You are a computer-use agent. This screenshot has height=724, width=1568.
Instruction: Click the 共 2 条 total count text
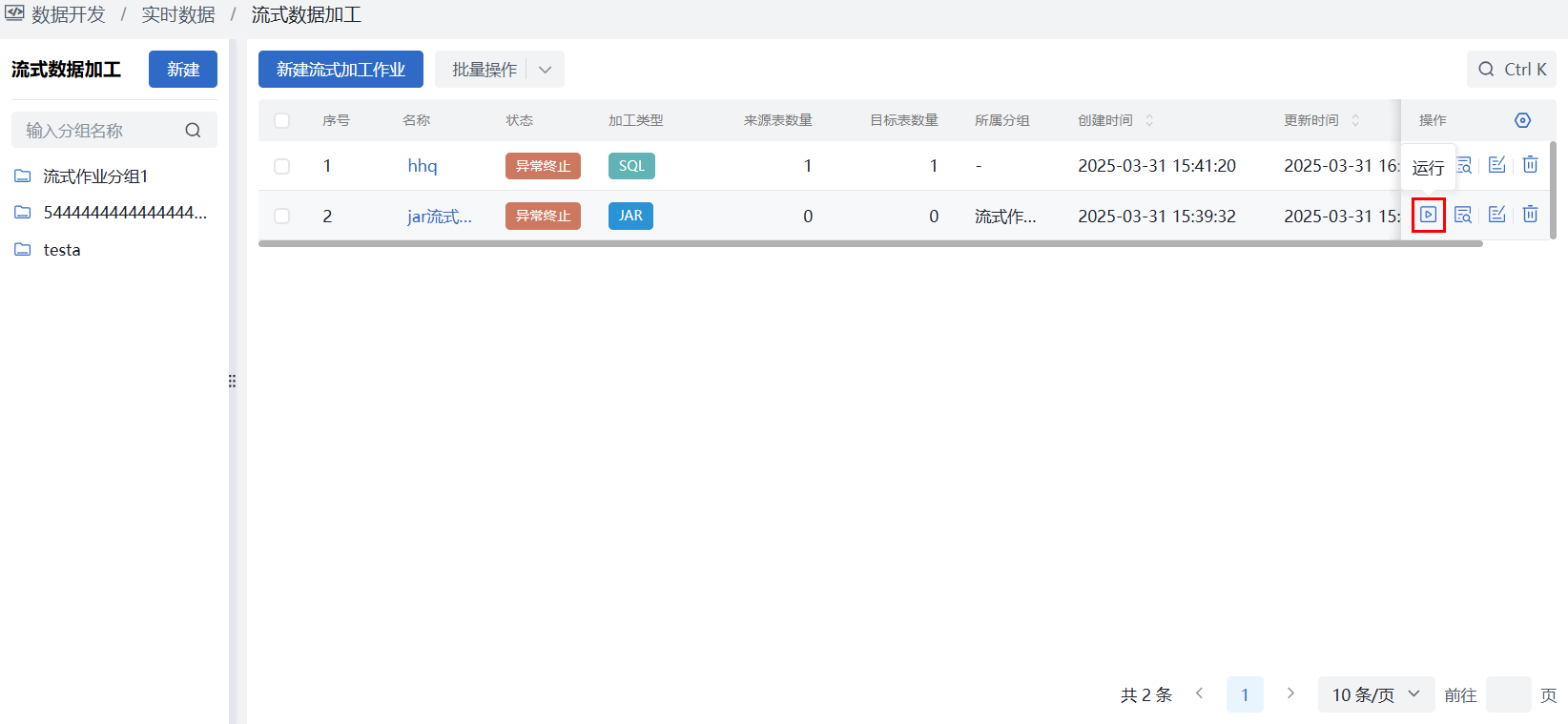click(1146, 694)
